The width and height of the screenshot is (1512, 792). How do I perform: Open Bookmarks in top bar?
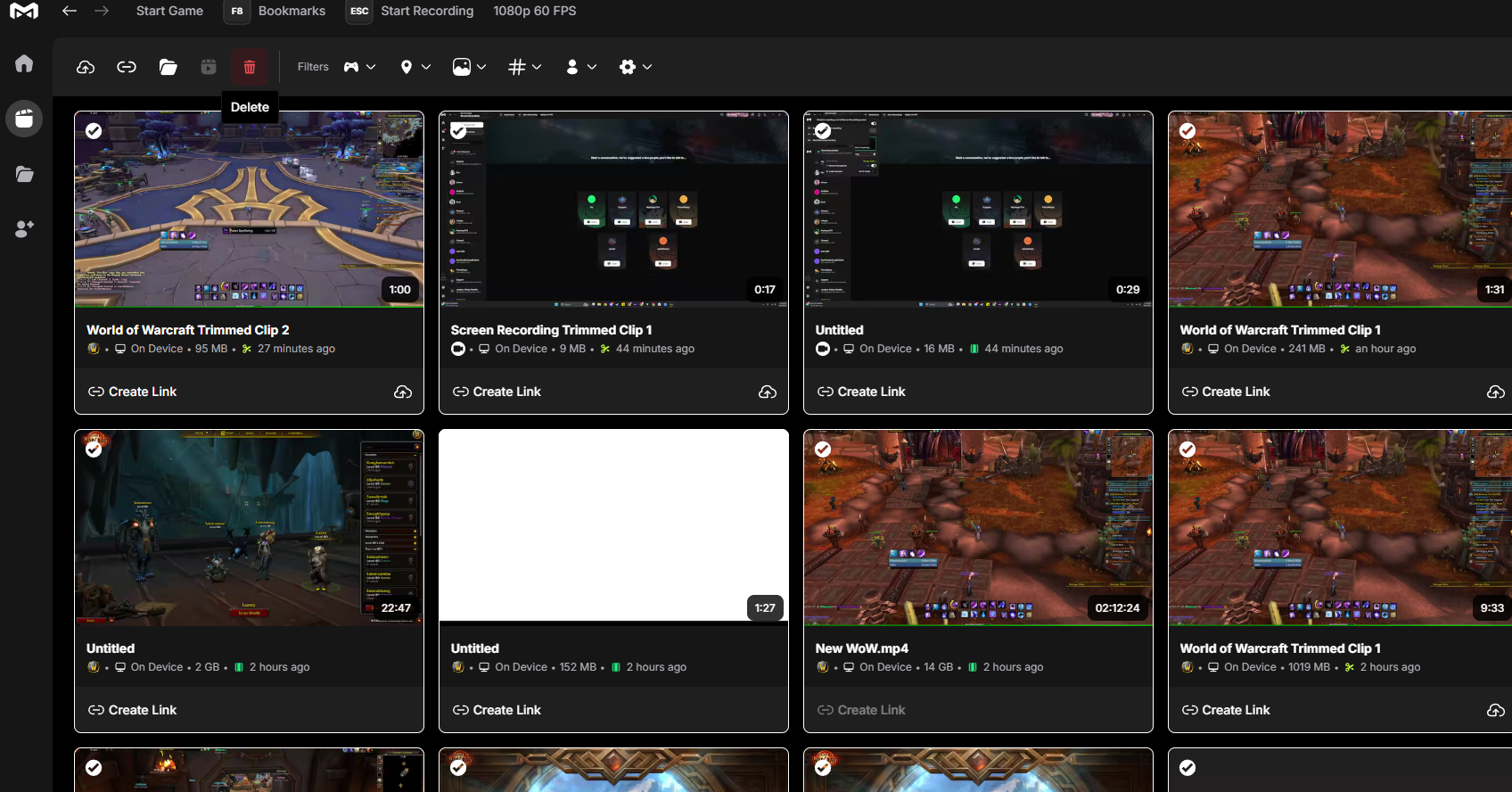(x=292, y=11)
